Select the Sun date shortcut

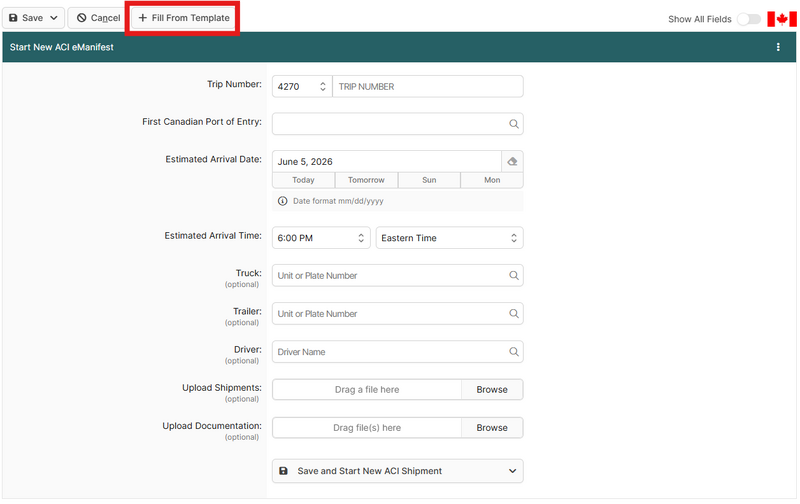(429, 180)
